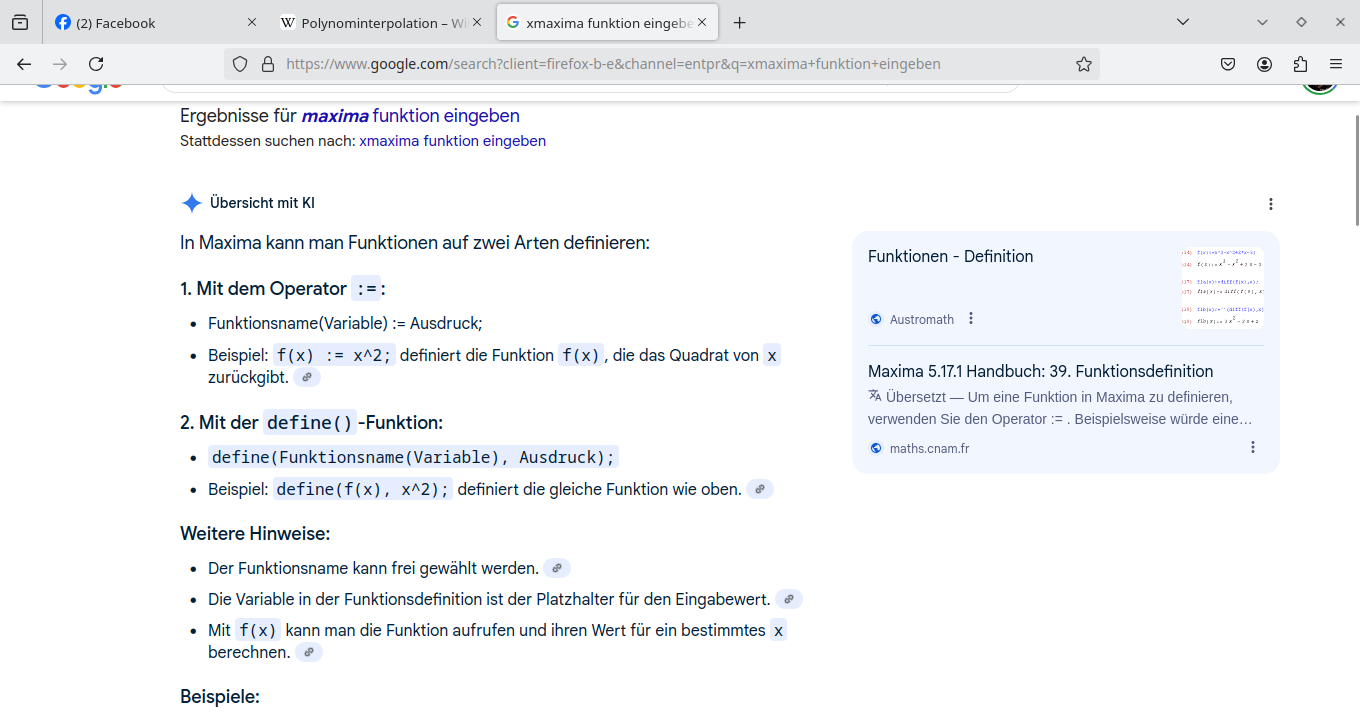Go back using the back arrow

[24, 64]
